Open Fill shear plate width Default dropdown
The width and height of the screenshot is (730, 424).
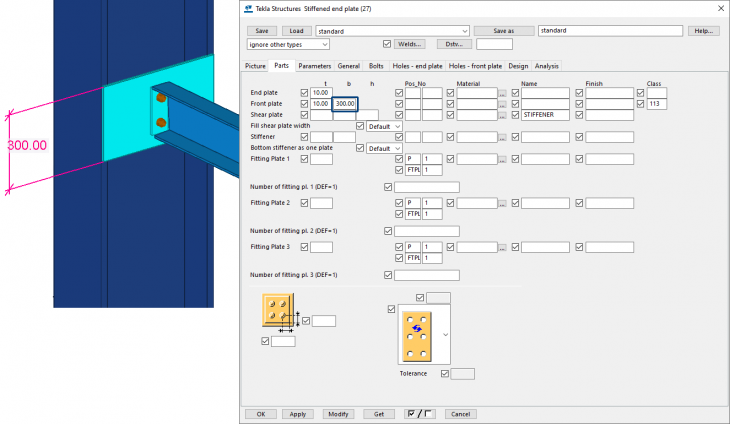pos(384,127)
